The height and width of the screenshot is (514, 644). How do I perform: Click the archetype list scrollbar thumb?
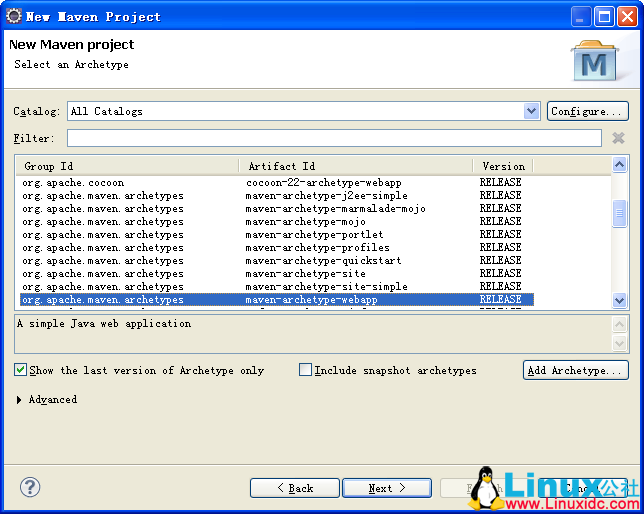(x=619, y=213)
